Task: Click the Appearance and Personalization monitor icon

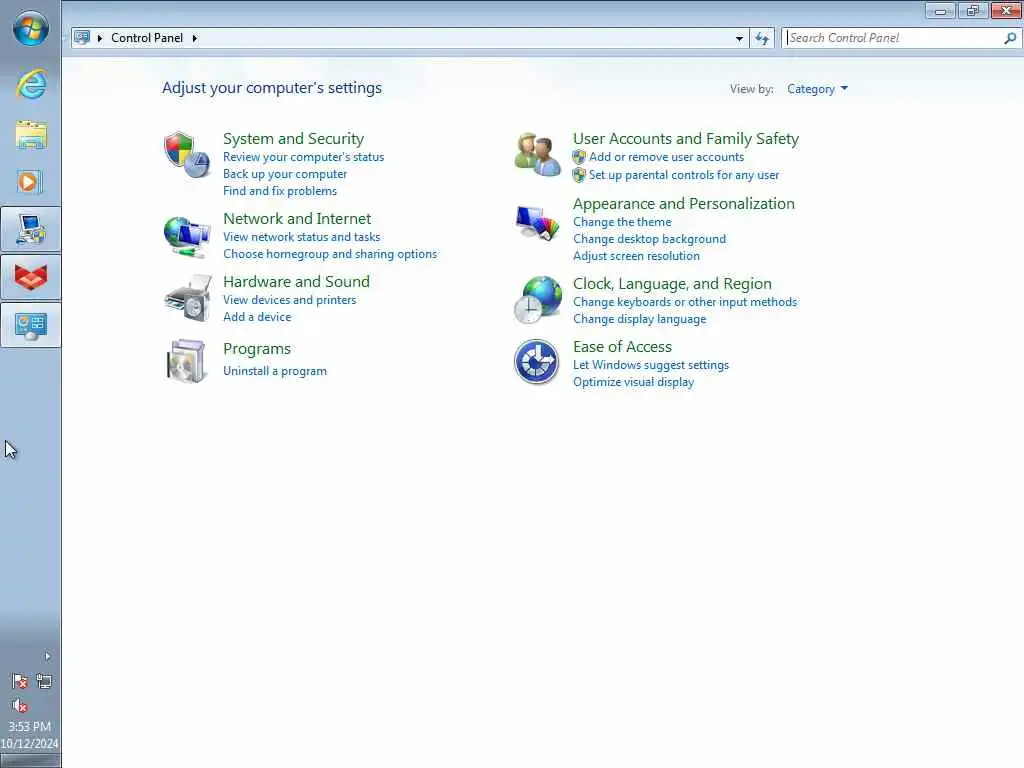Action: coord(537,223)
